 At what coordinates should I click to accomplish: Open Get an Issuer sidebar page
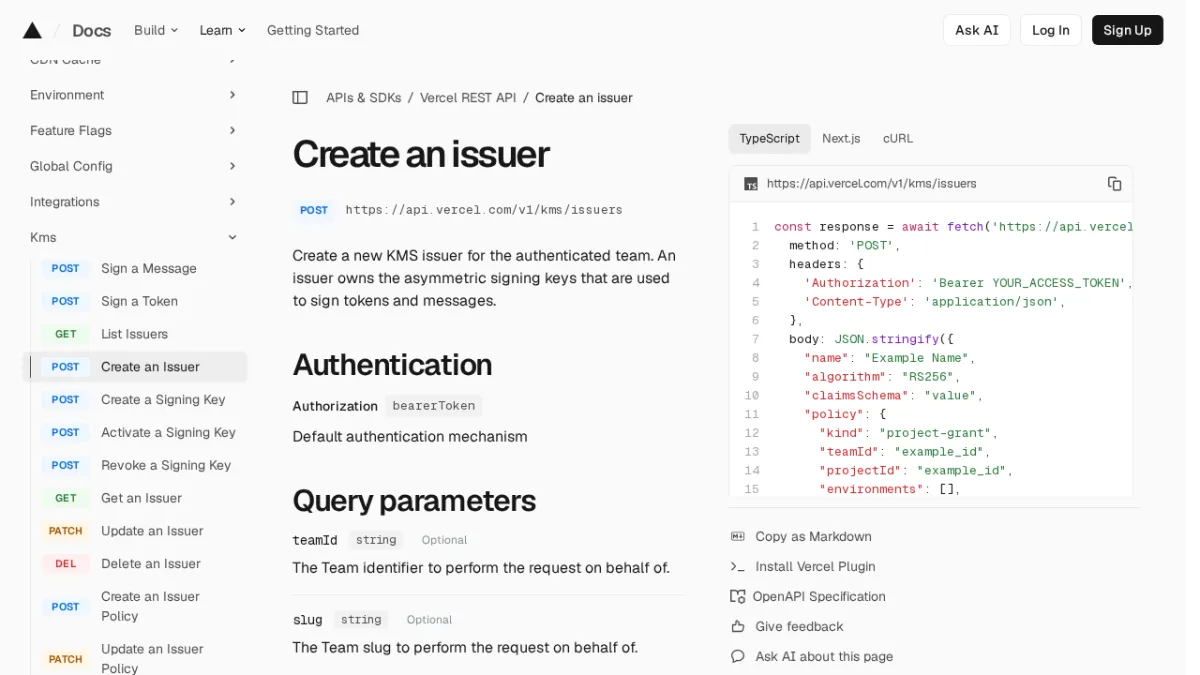pos(142,499)
